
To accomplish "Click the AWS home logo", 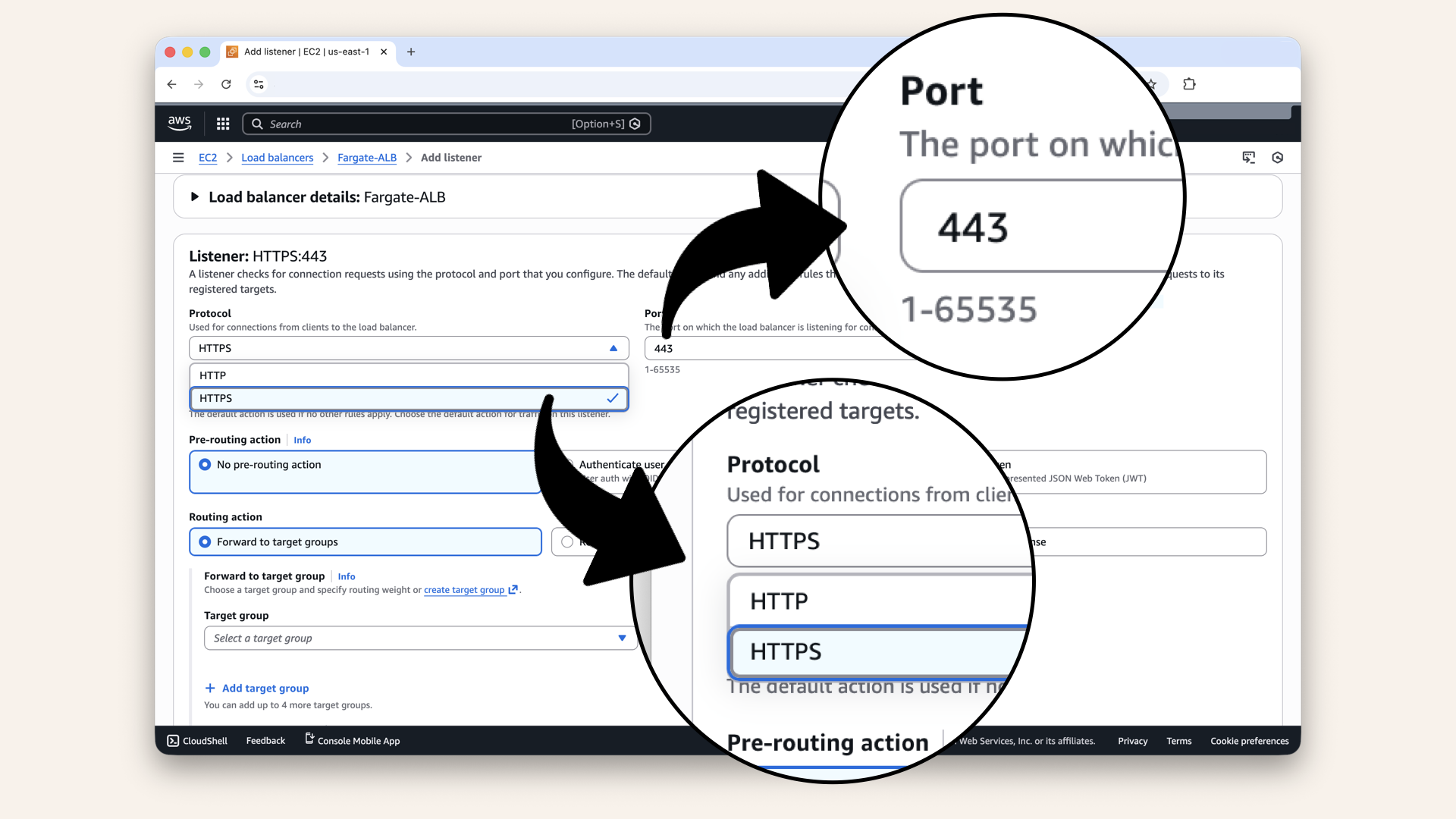I will click(179, 123).
